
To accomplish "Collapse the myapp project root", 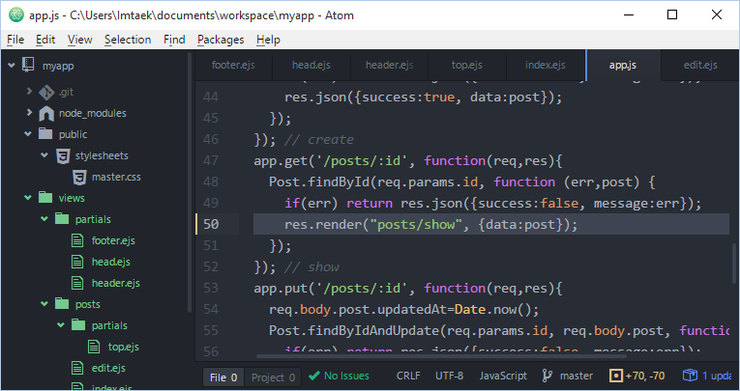I will (11, 65).
